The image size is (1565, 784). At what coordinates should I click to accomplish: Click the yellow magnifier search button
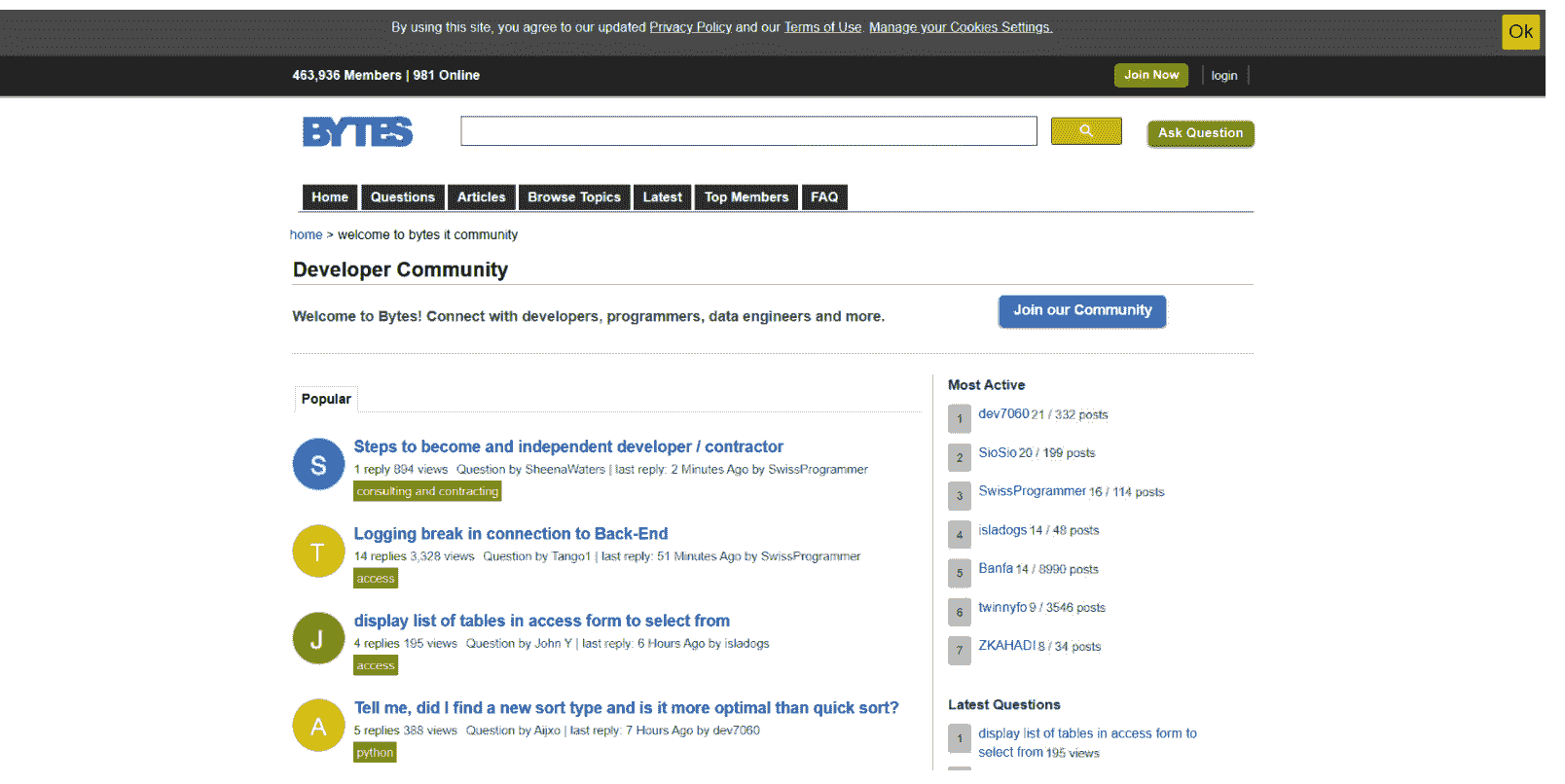(x=1085, y=131)
